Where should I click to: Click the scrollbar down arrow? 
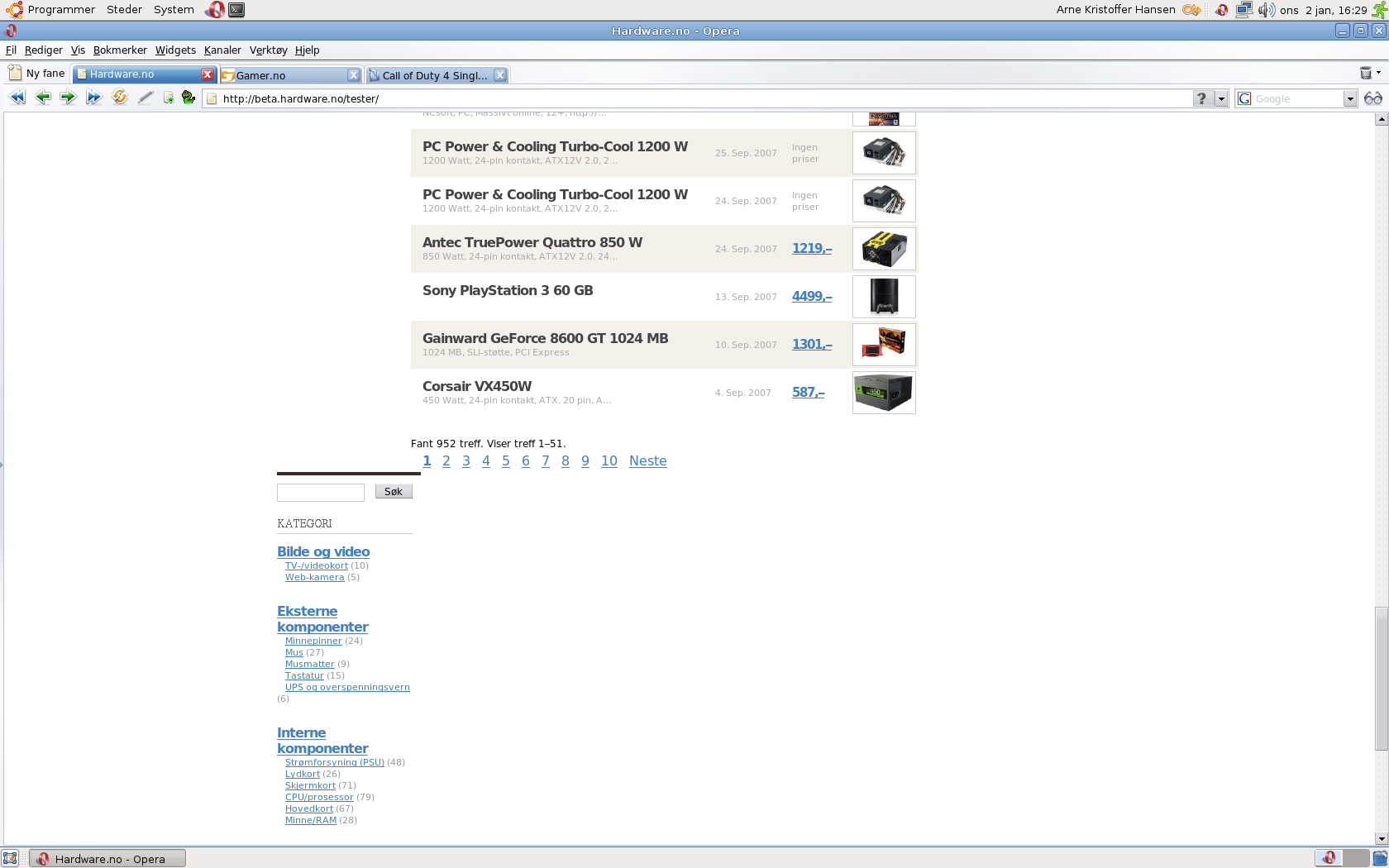(1381, 838)
